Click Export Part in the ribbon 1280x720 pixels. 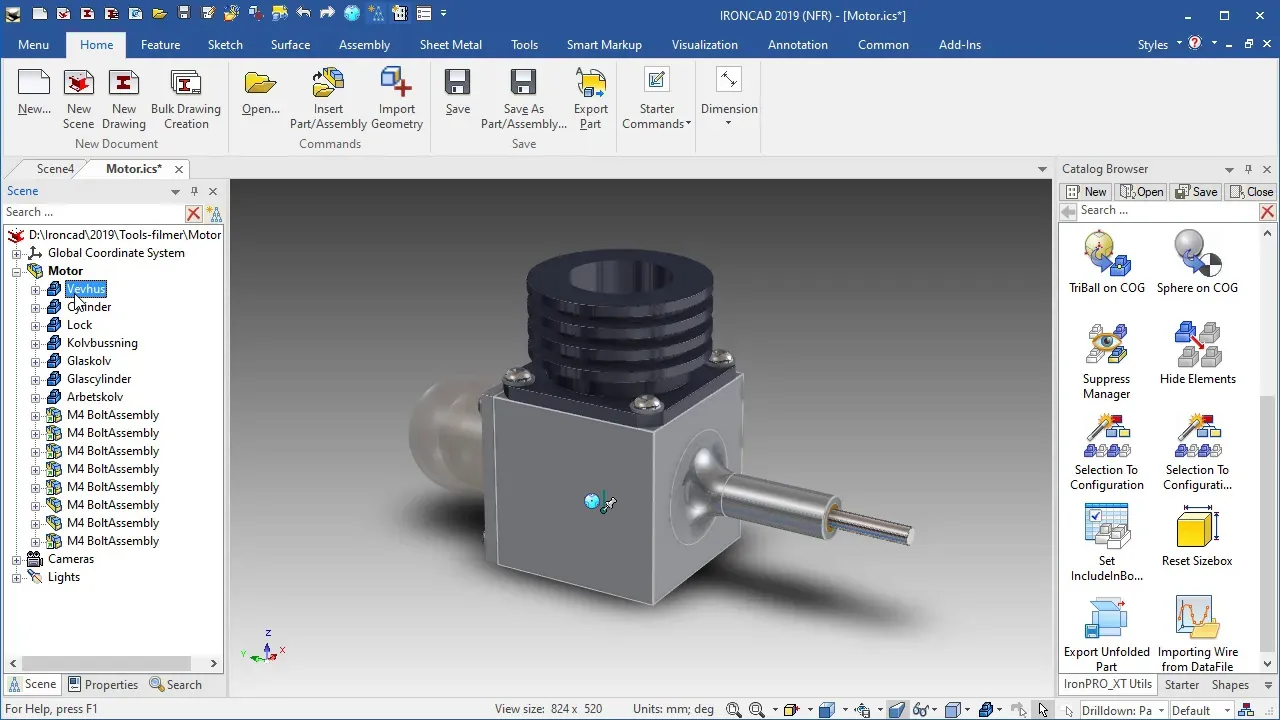(590, 99)
